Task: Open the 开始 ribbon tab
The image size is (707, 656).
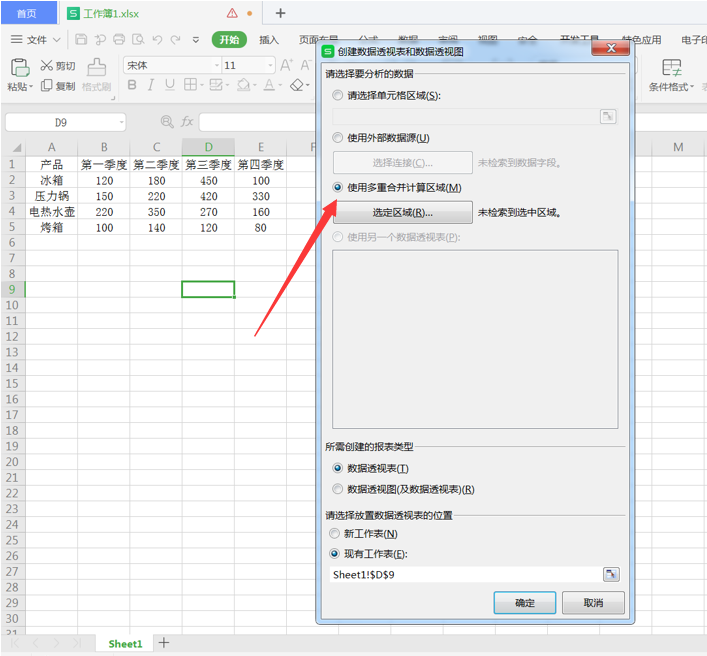Action: 230,40
